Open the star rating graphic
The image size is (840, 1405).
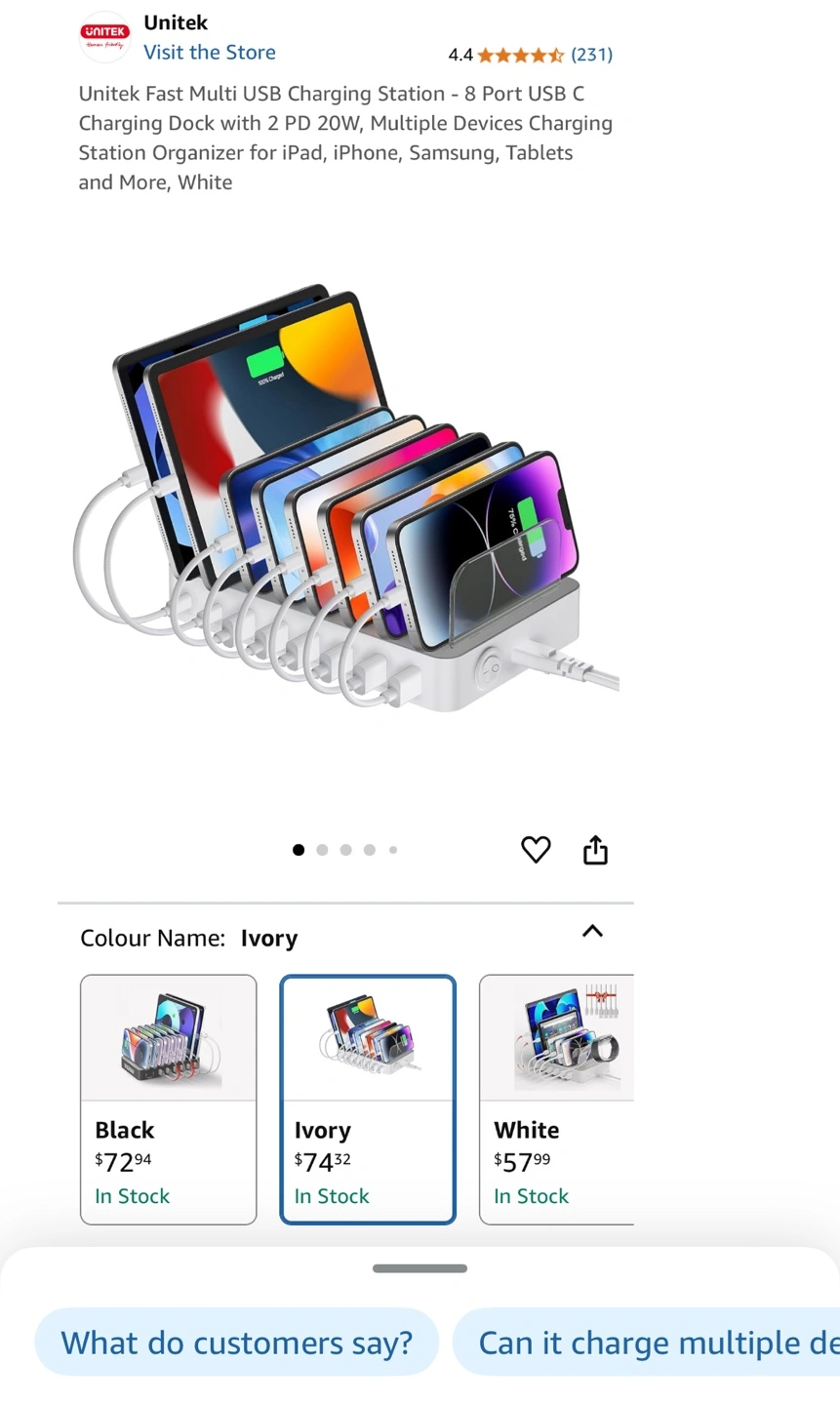coord(521,55)
